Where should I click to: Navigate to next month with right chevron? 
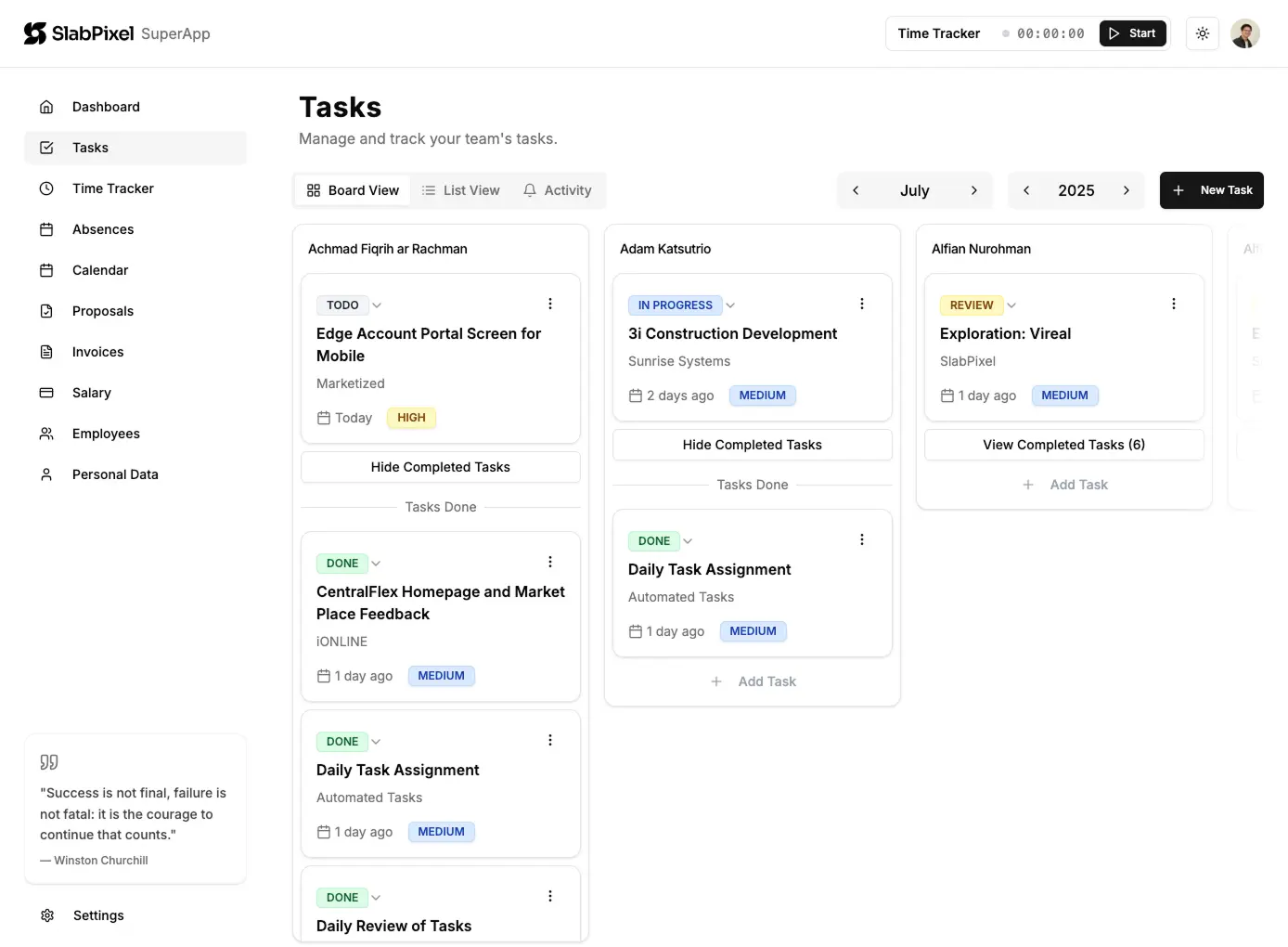point(974,190)
